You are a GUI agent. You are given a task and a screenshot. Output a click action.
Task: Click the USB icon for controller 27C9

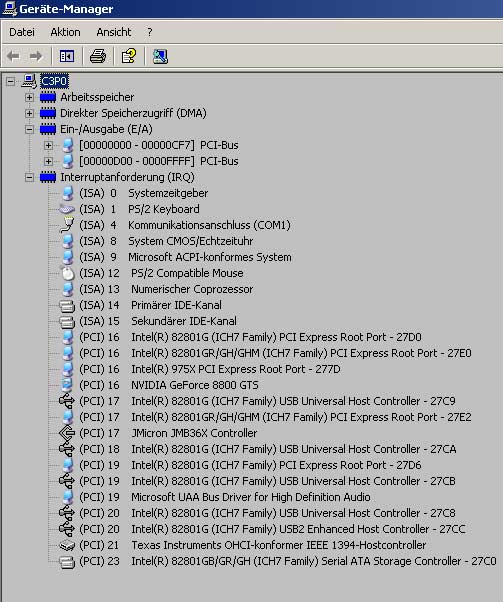click(x=67, y=401)
